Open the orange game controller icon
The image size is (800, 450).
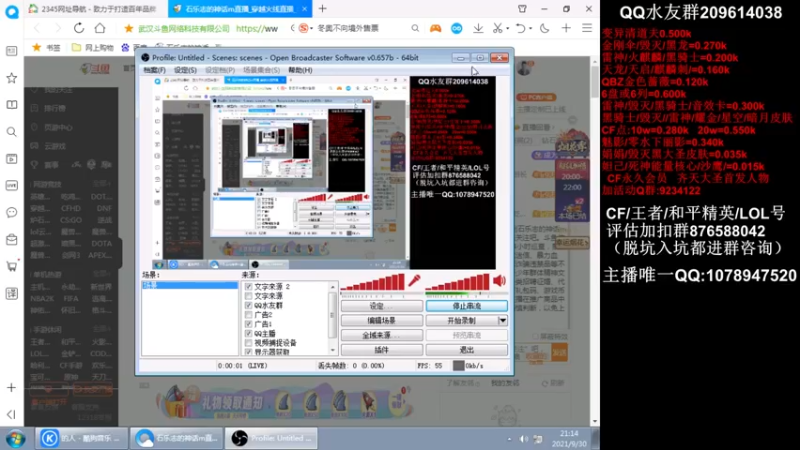click(435, 29)
